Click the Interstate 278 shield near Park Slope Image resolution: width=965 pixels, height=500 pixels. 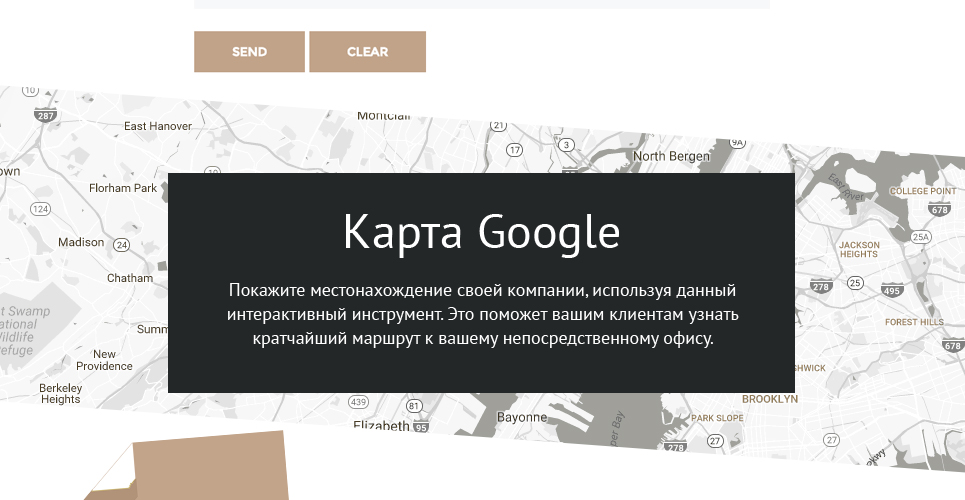click(x=676, y=448)
